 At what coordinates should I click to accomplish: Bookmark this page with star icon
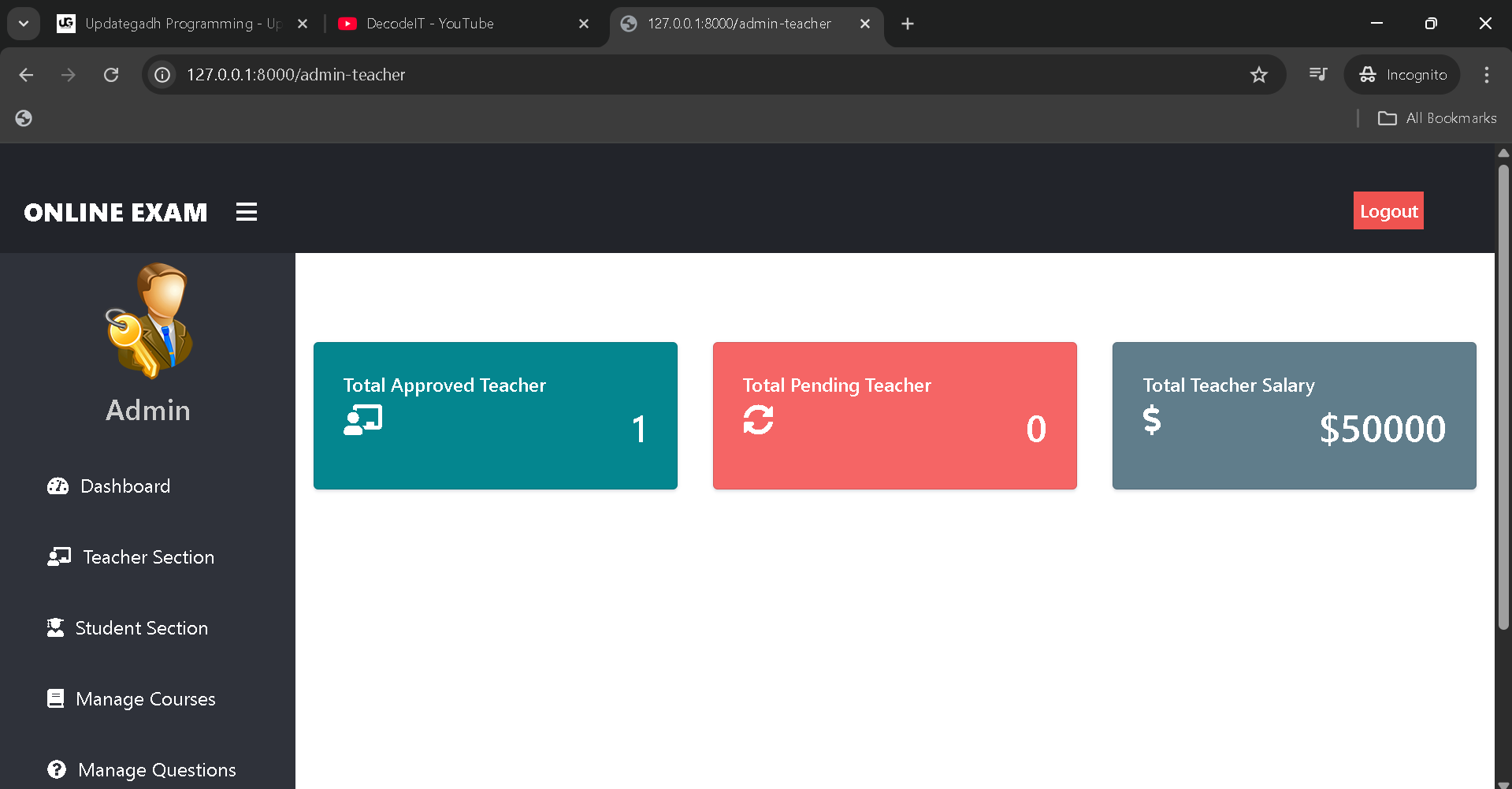pos(1258,75)
